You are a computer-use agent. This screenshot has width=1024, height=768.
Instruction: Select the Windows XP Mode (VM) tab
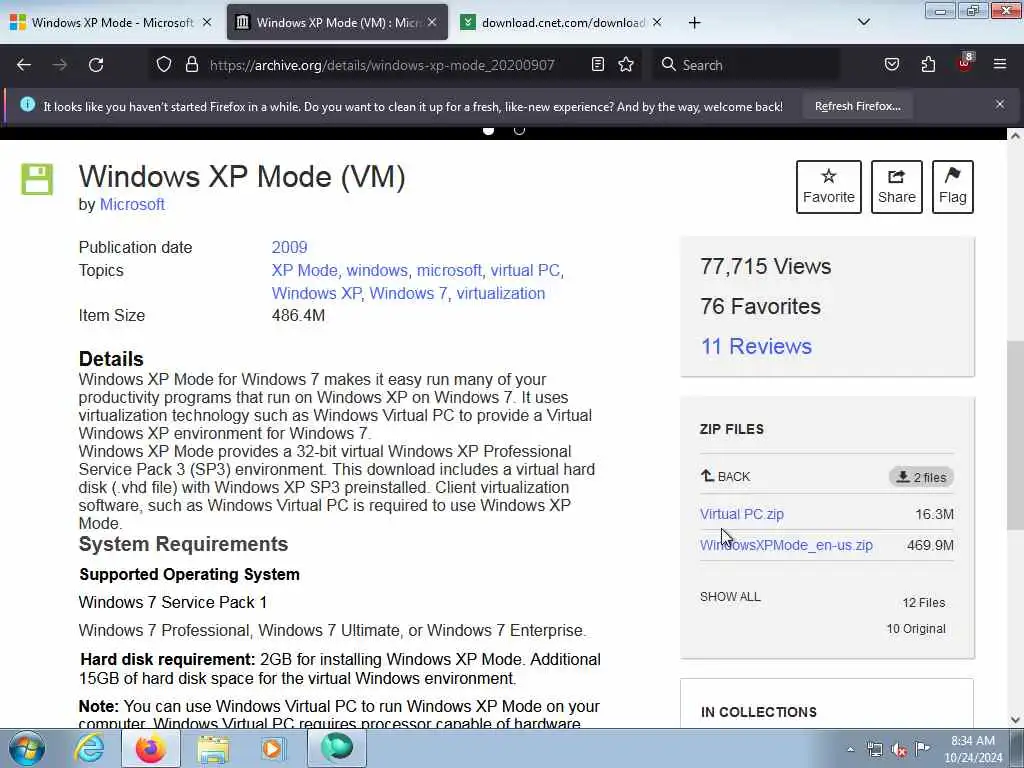coord(337,23)
